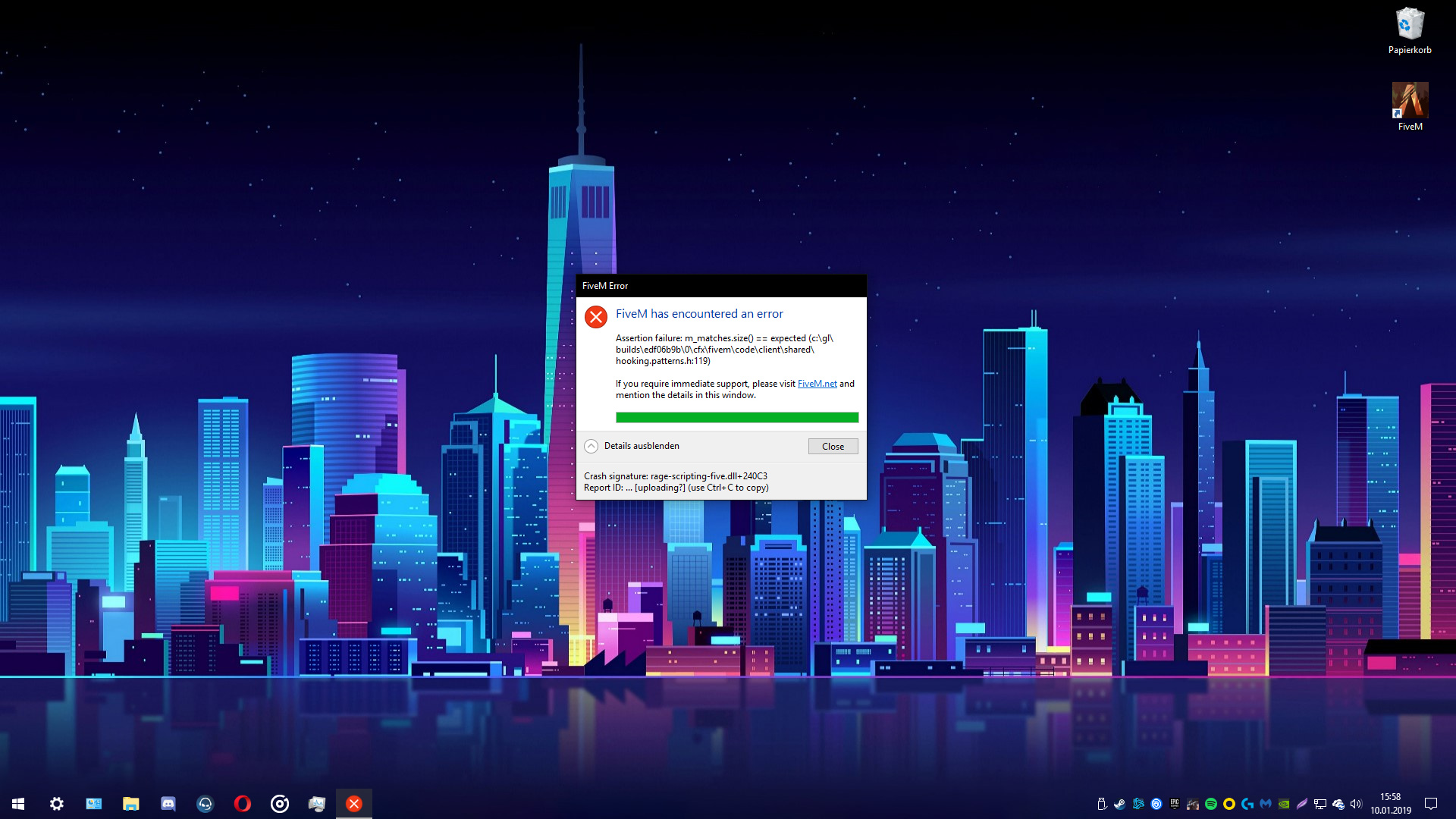Open File Explorer from the taskbar
This screenshot has width=1456, height=819.
click(x=131, y=804)
